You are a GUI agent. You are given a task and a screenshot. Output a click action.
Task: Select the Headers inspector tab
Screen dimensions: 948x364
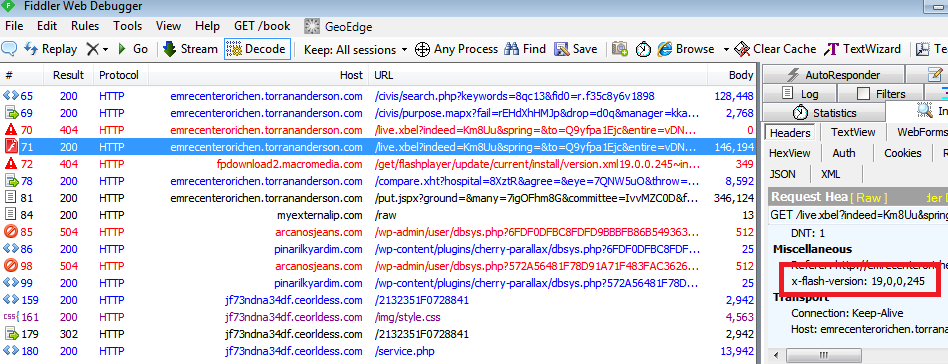coord(790,132)
